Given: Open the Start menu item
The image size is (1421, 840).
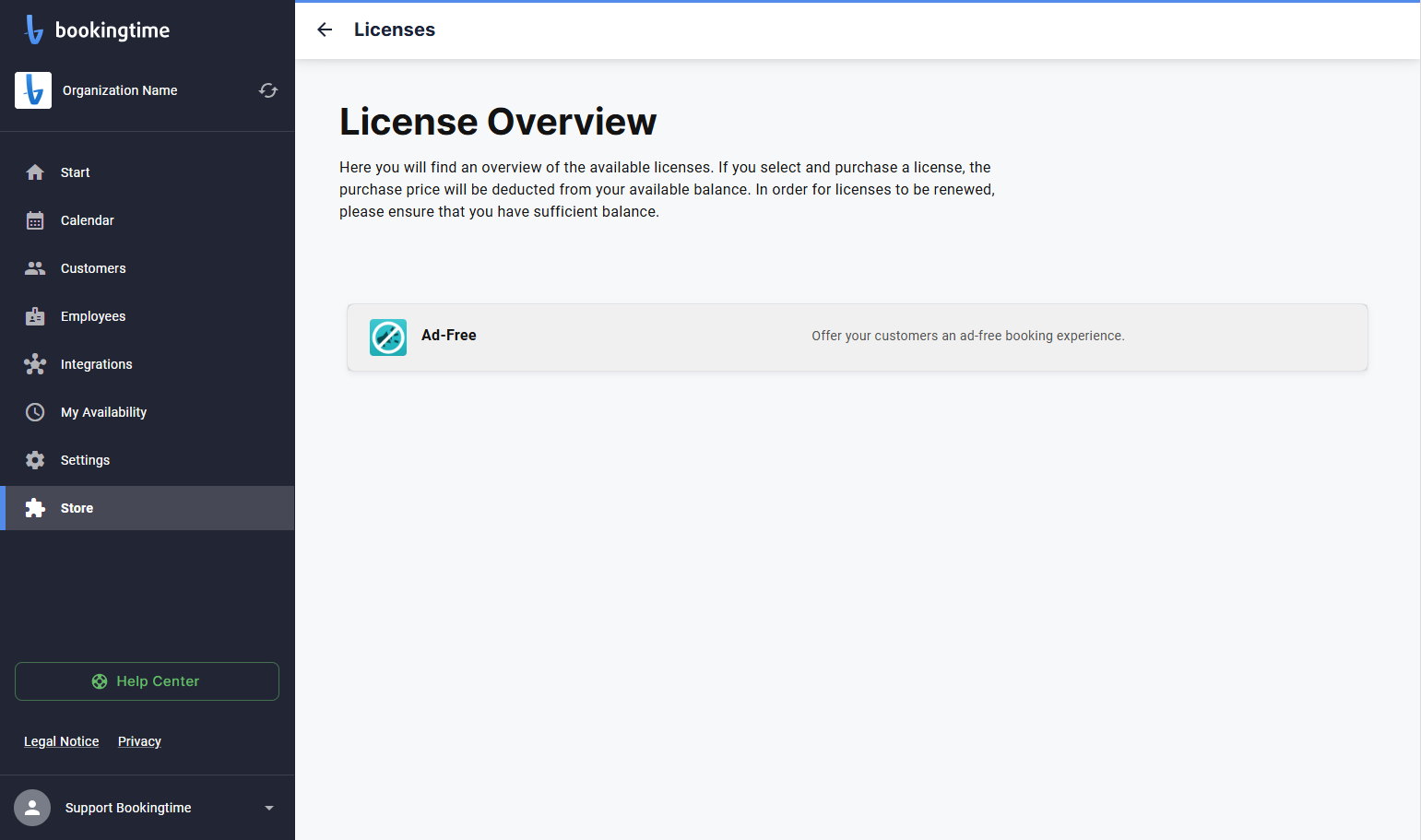Looking at the screenshot, I should point(148,172).
